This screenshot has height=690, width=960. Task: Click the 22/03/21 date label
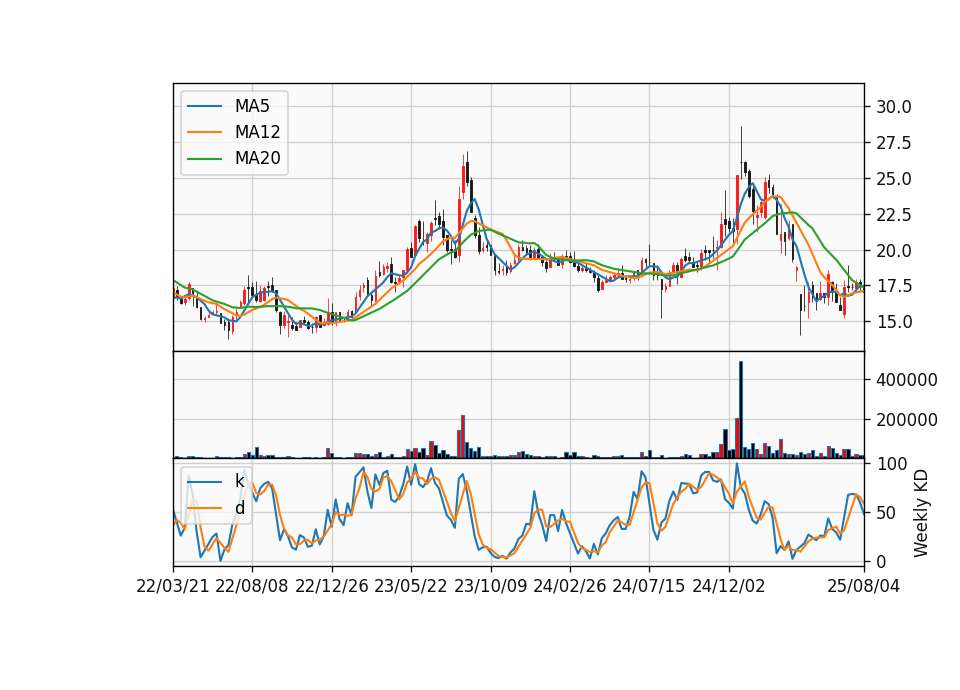coord(173,586)
